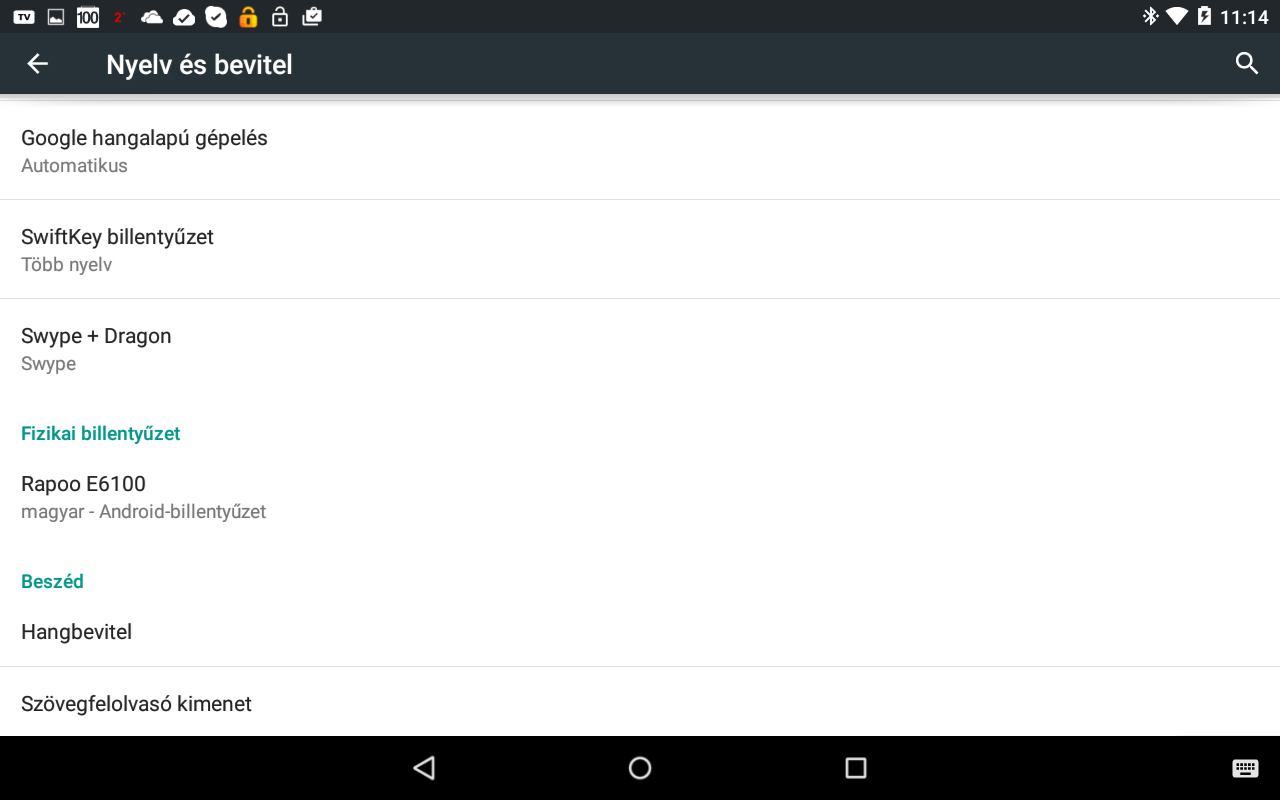This screenshot has width=1280, height=800.
Task: Go back using the arrow icon
Action: point(37,64)
